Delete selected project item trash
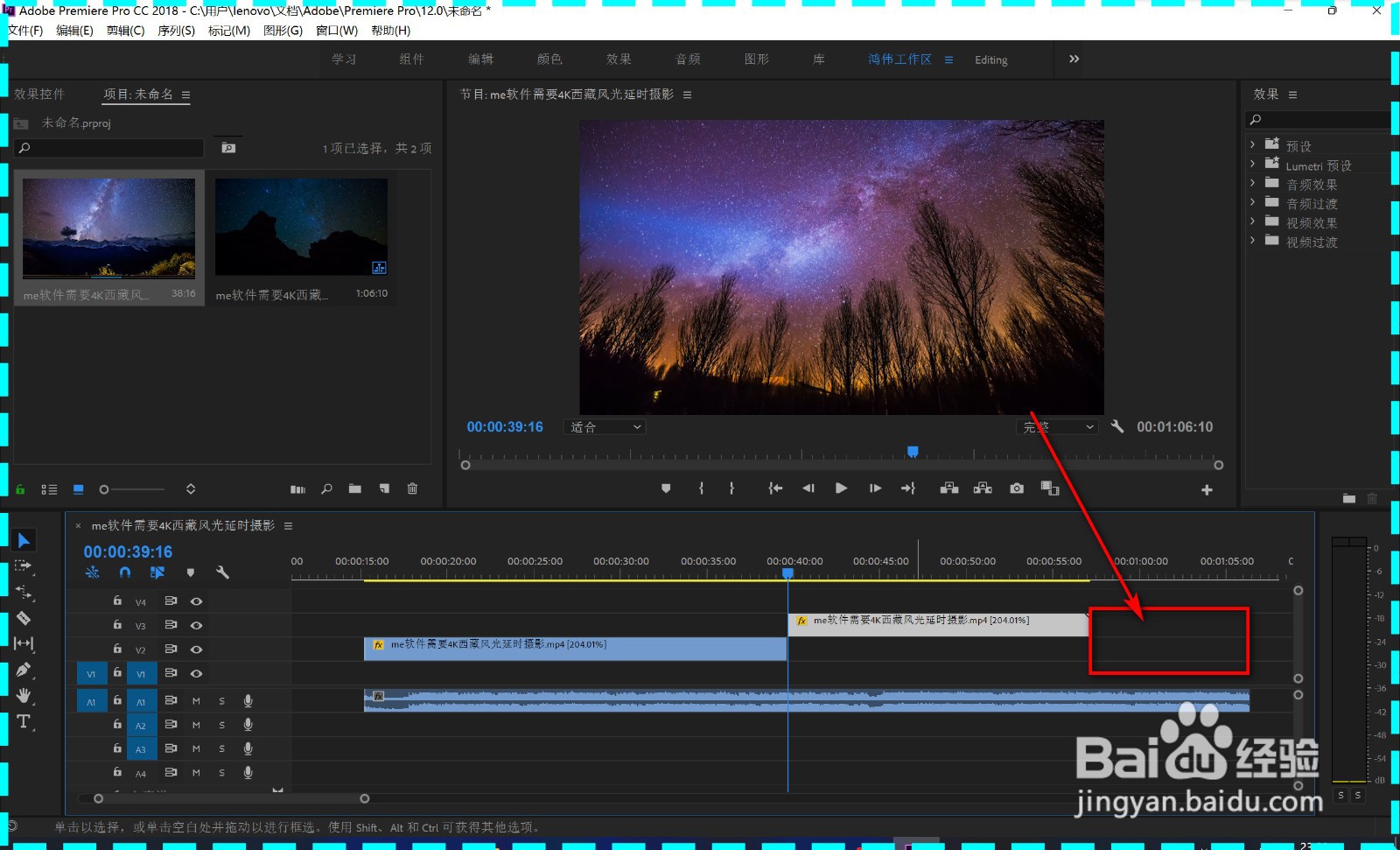 tap(413, 489)
